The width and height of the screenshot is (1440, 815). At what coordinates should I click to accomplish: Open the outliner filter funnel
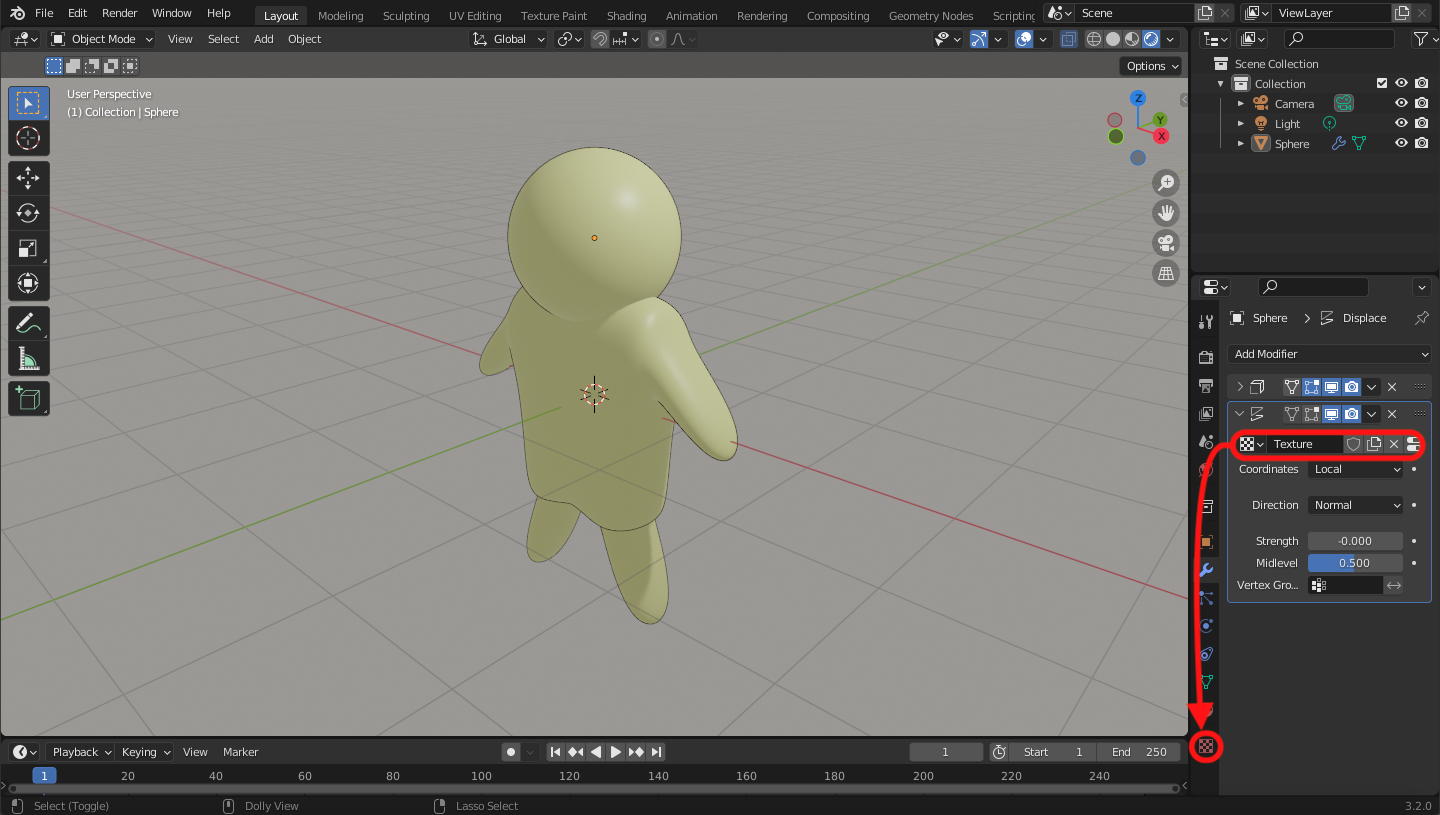[1420, 39]
